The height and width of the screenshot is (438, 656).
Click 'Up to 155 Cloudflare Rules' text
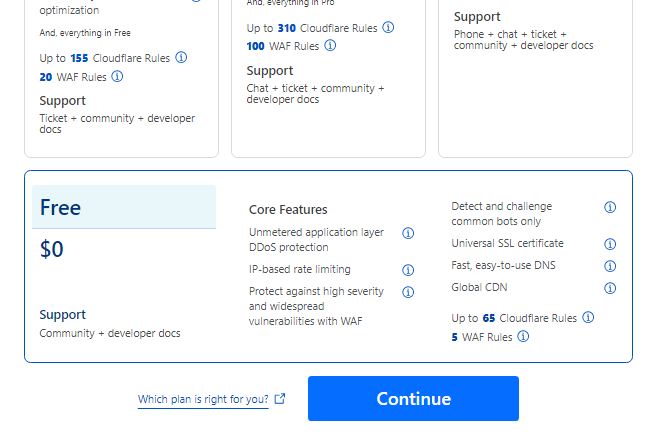(x=105, y=58)
